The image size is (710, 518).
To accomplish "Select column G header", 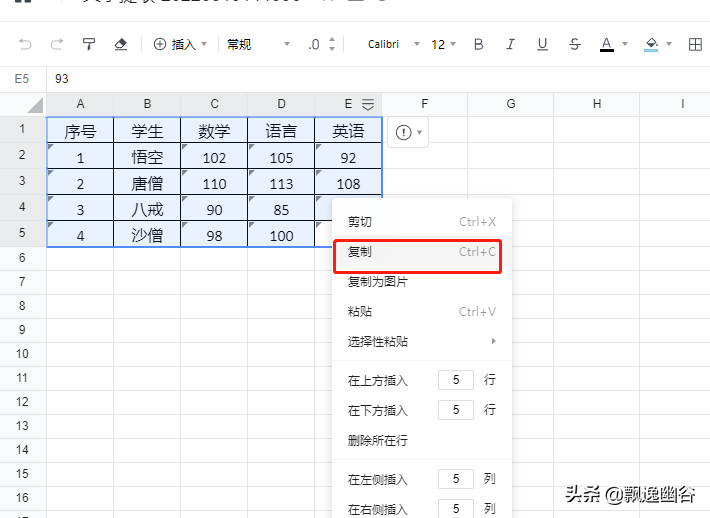I will [x=510, y=104].
